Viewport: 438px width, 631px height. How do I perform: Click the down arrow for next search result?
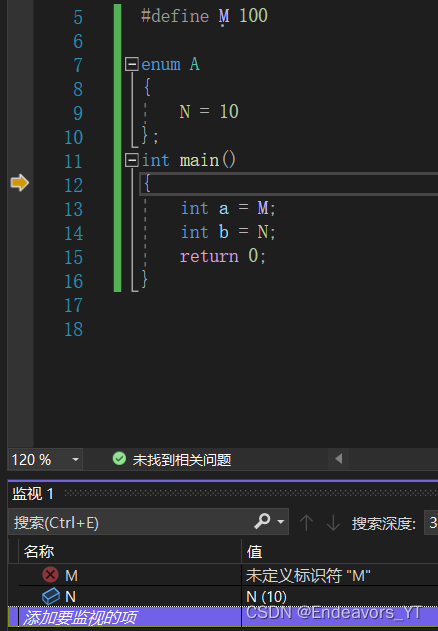[333, 522]
